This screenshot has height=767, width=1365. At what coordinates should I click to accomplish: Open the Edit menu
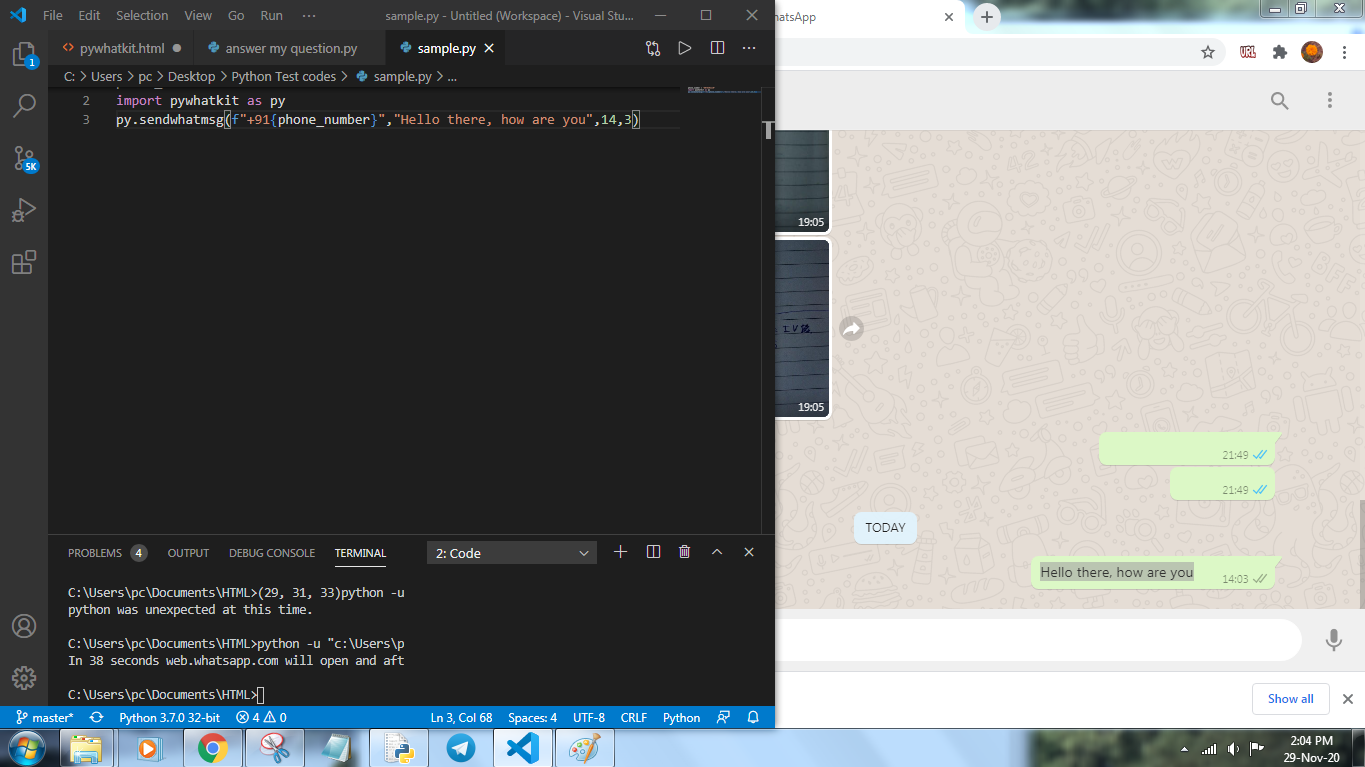tap(89, 16)
